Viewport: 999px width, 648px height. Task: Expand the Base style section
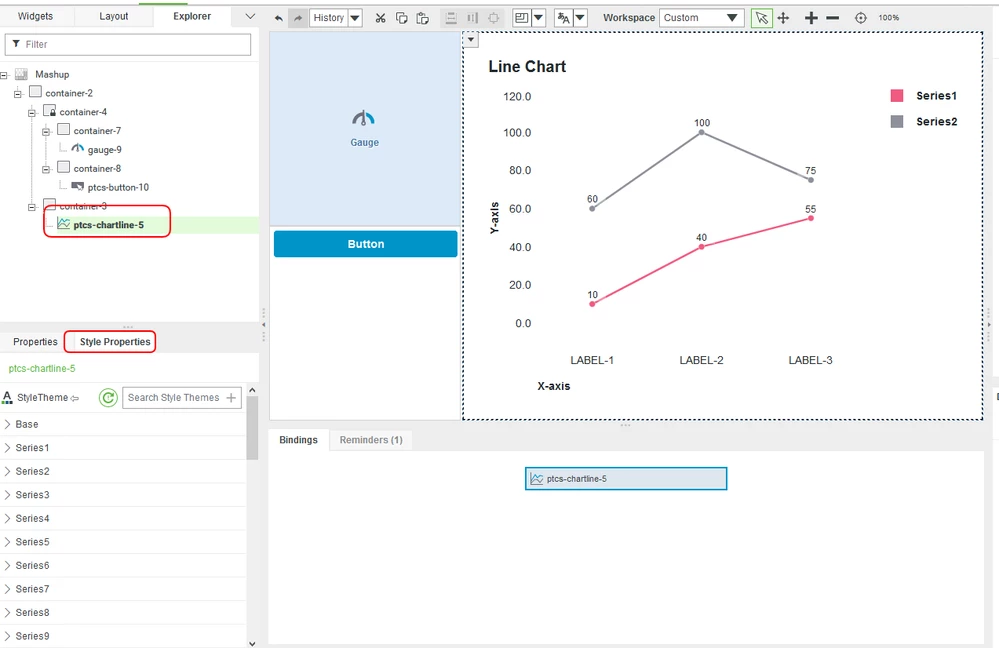coord(8,424)
